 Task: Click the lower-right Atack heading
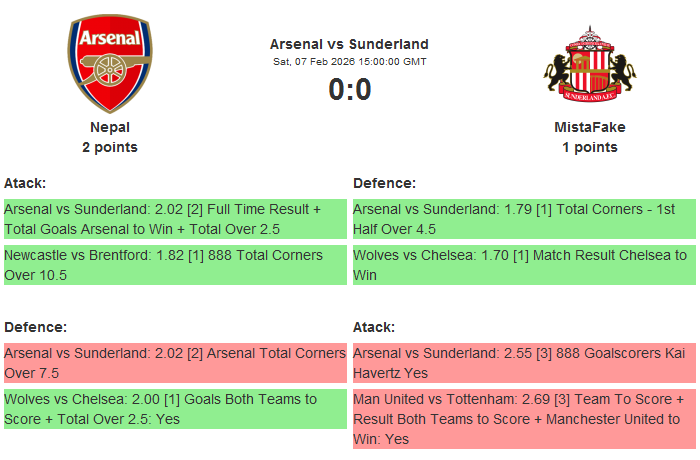[x=374, y=327]
